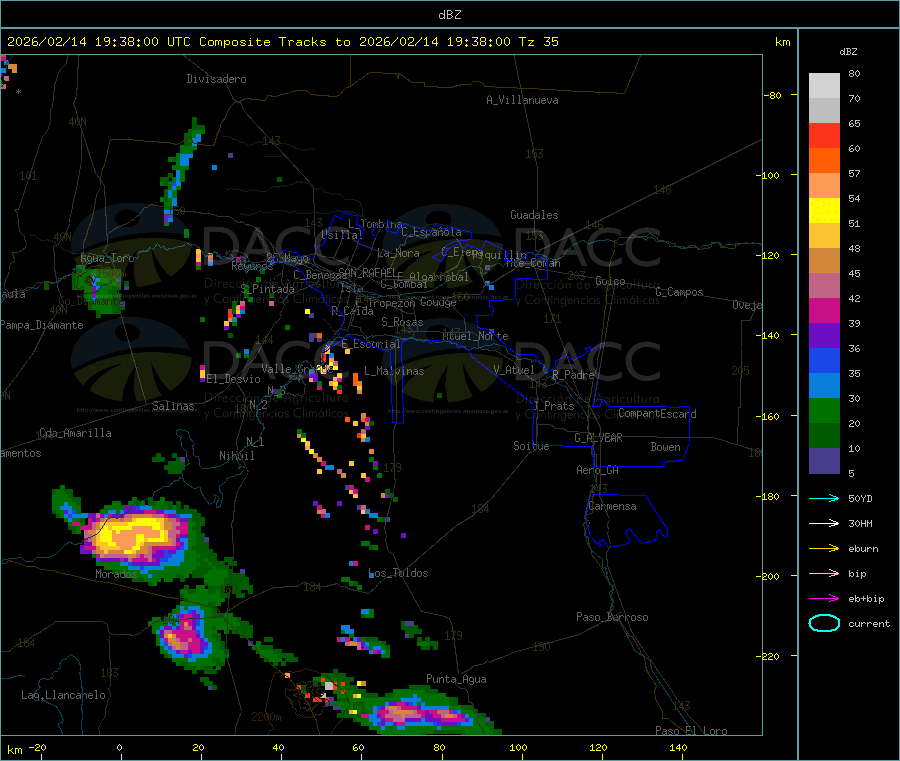The height and width of the screenshot is (761, 900).
Task: Click the UTC Composite Tracks timestamp header
Action: coord(282,42)
